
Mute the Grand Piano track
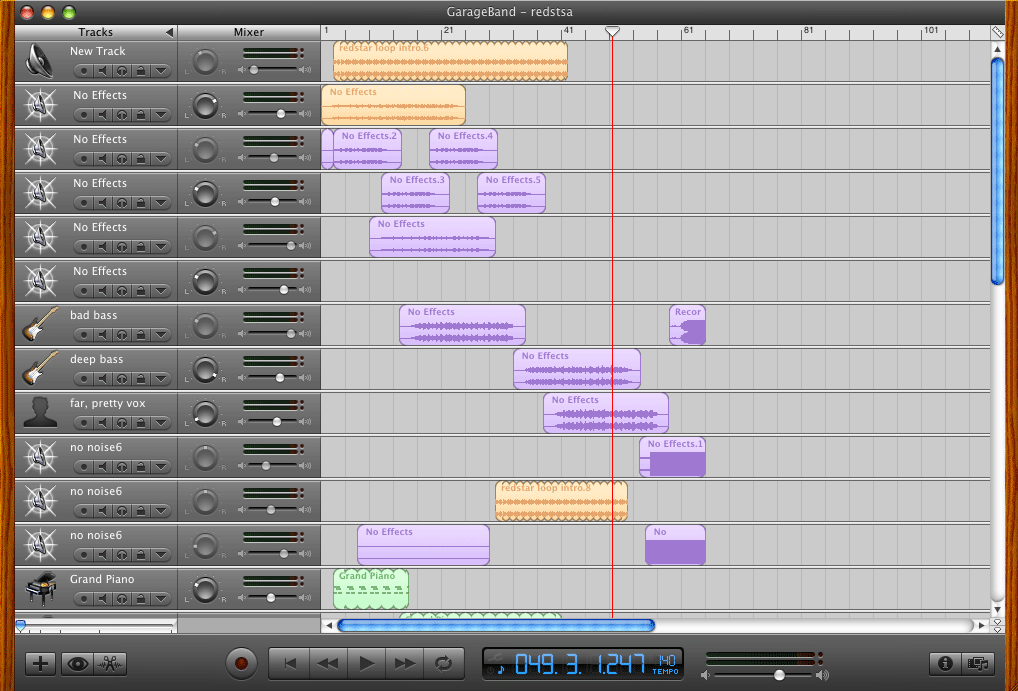click(x=103, y=599)
